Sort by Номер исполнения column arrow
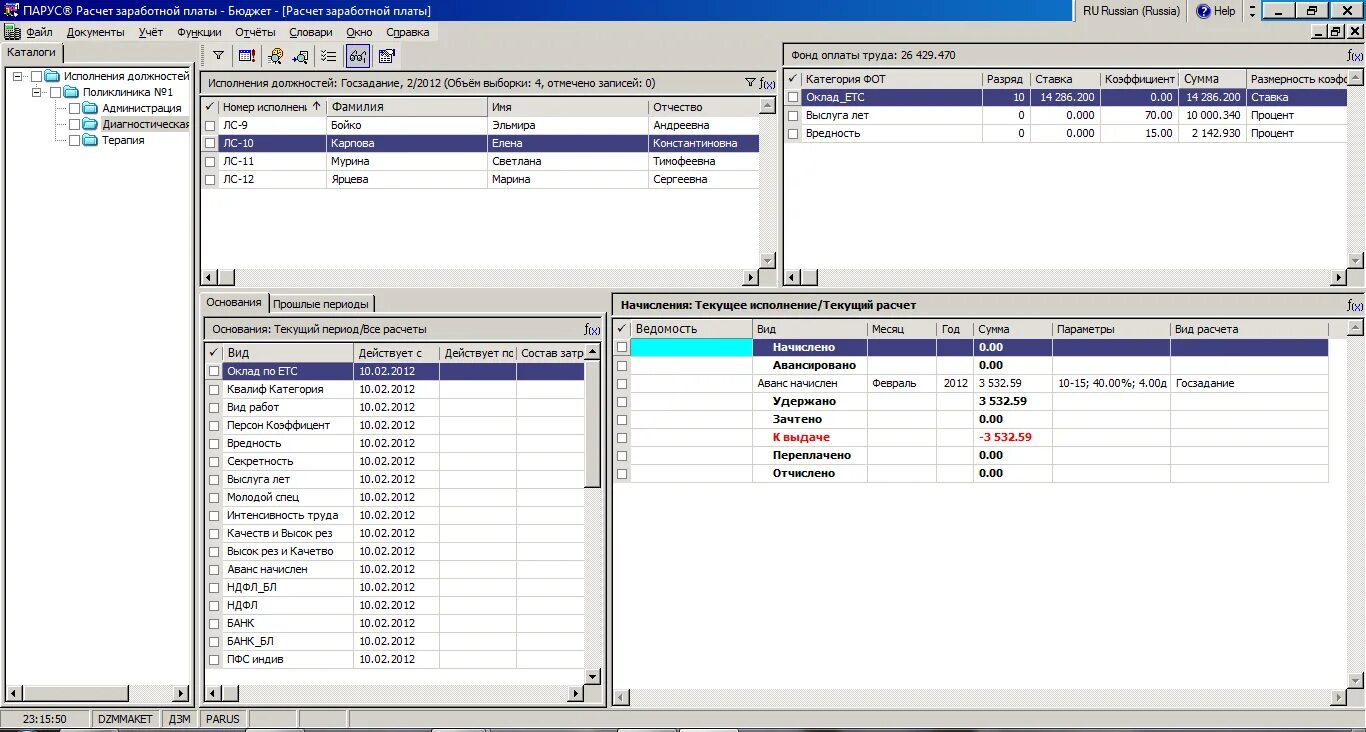This screenshot has height=732, width=1366. [x=317, y=106]
